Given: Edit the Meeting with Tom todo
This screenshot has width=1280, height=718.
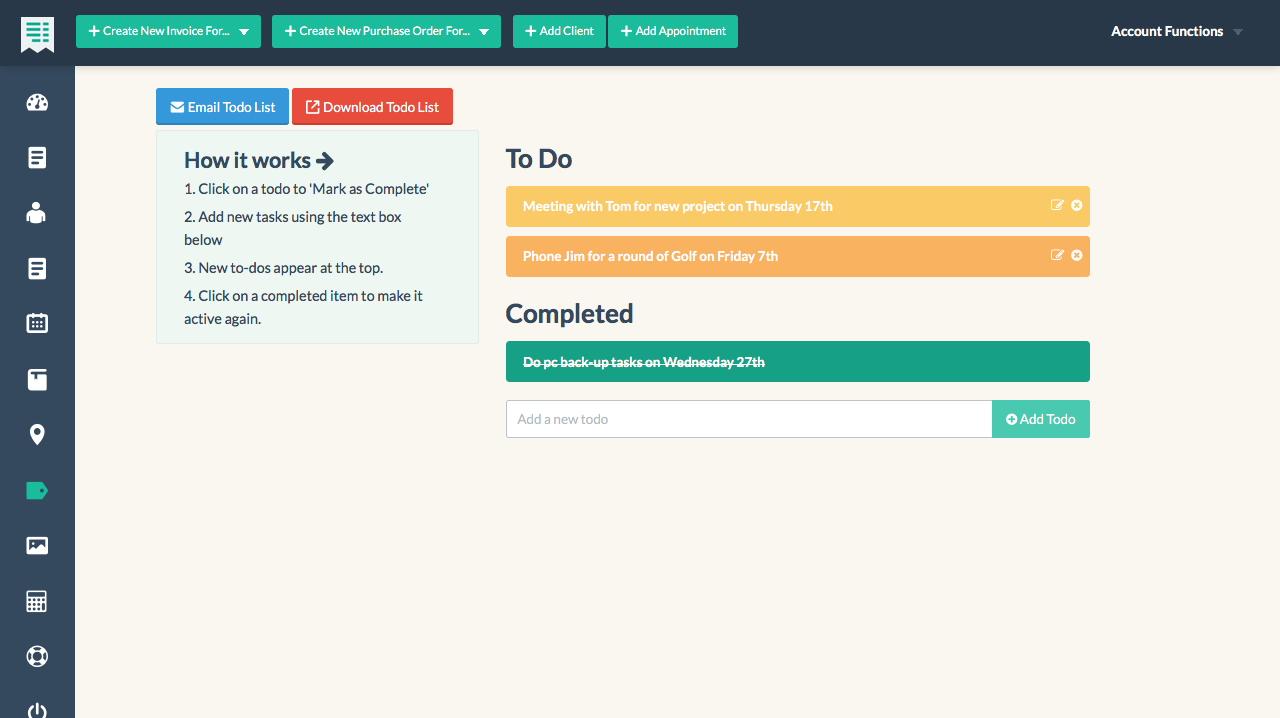Looking at the screenshot, I should [x=1057, y=205].
